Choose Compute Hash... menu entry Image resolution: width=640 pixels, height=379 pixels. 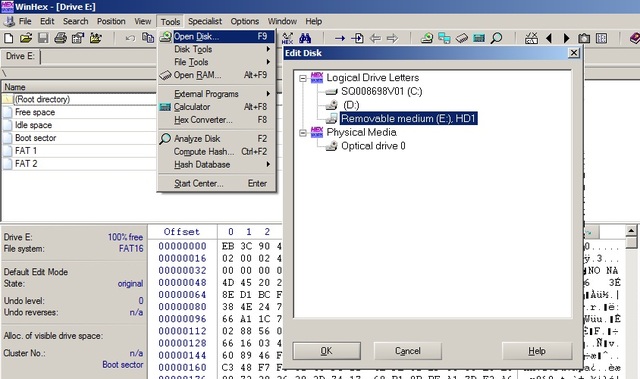tap(217, 151)
